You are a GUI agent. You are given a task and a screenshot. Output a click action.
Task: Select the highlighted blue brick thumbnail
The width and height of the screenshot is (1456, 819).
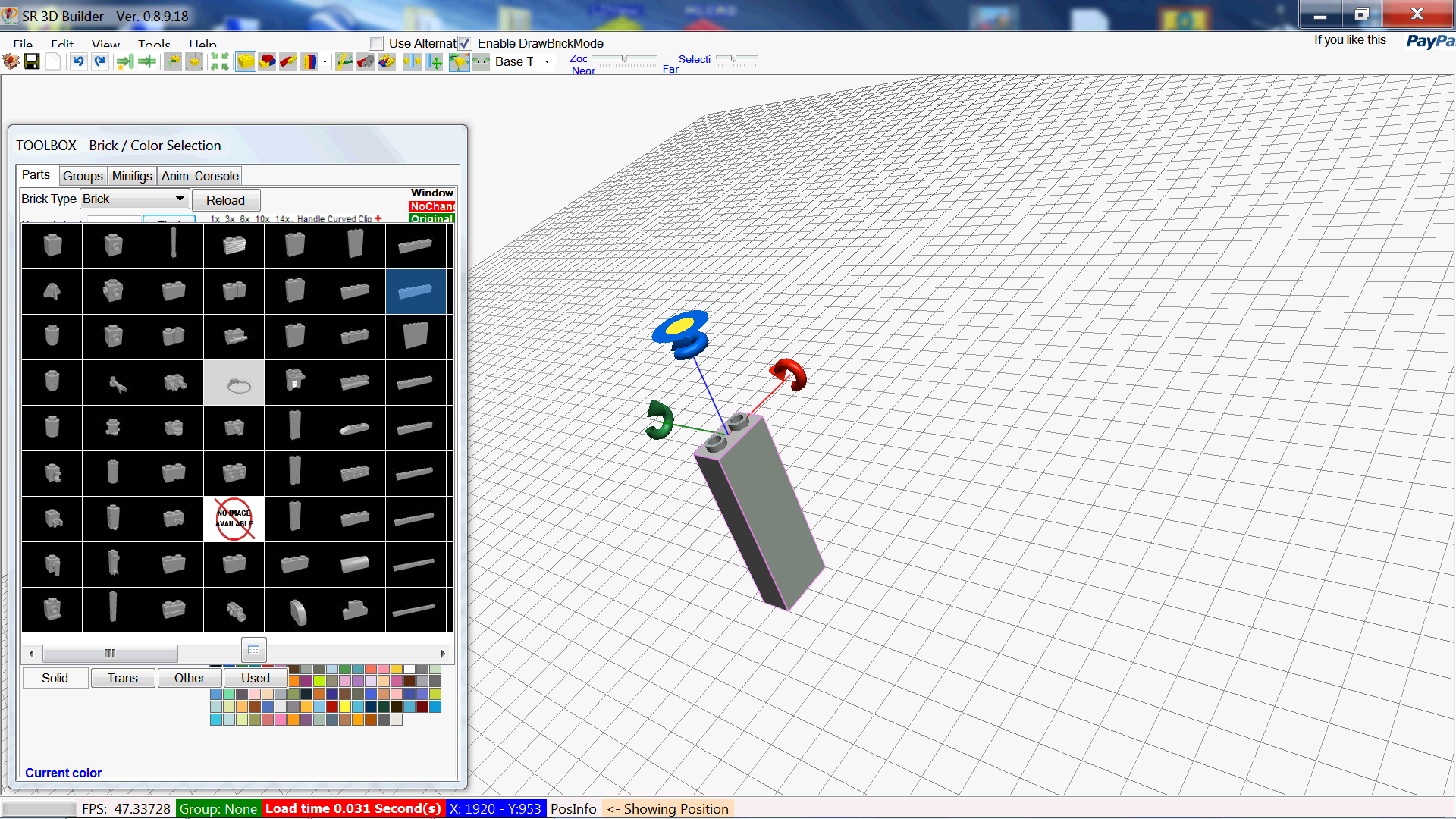[416, 291]
